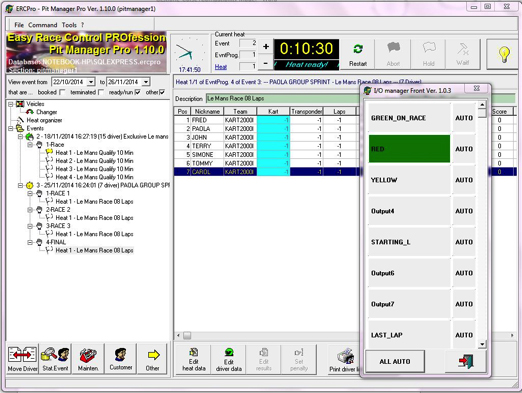This screenshot has width=522, height=393.
Task: Click the Print driver list printer icon
Action: [344, 360]
